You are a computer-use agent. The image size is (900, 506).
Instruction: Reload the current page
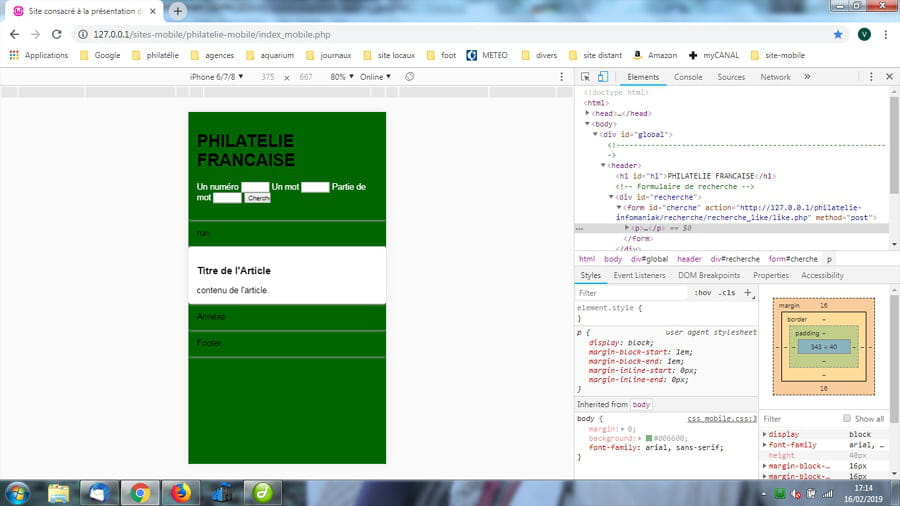[56, 34]
